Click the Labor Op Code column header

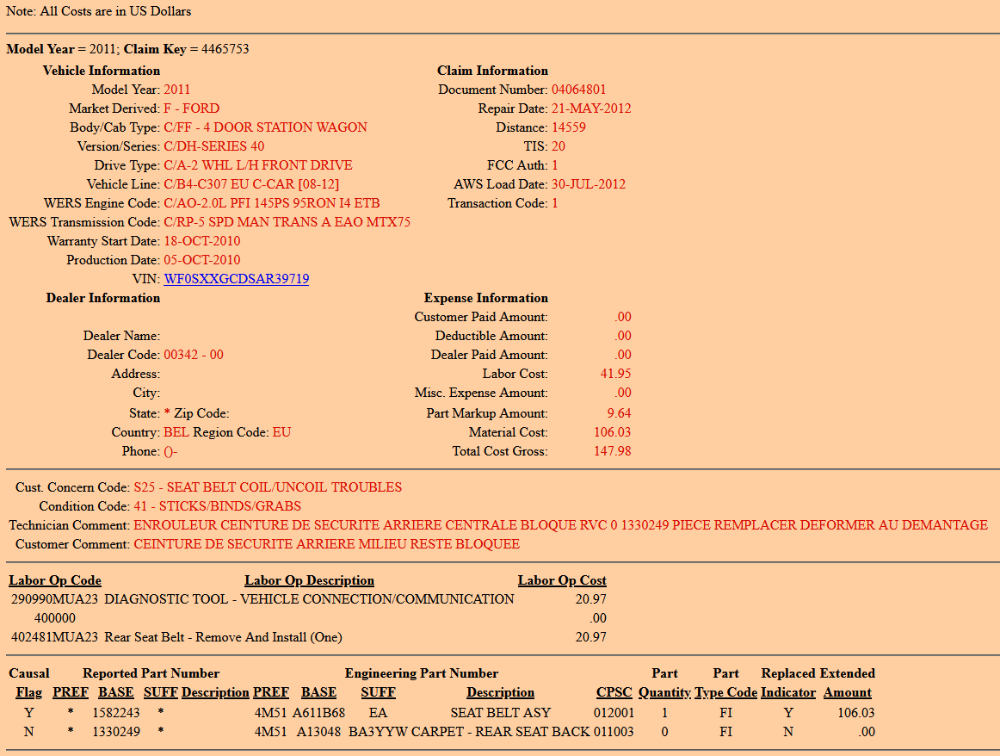[55, 581]
